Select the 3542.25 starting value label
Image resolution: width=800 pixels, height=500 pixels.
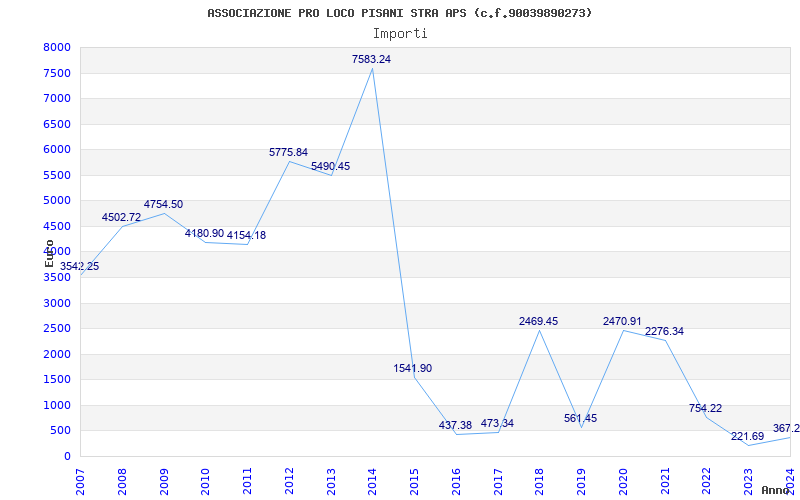click(x=80, y=266)
